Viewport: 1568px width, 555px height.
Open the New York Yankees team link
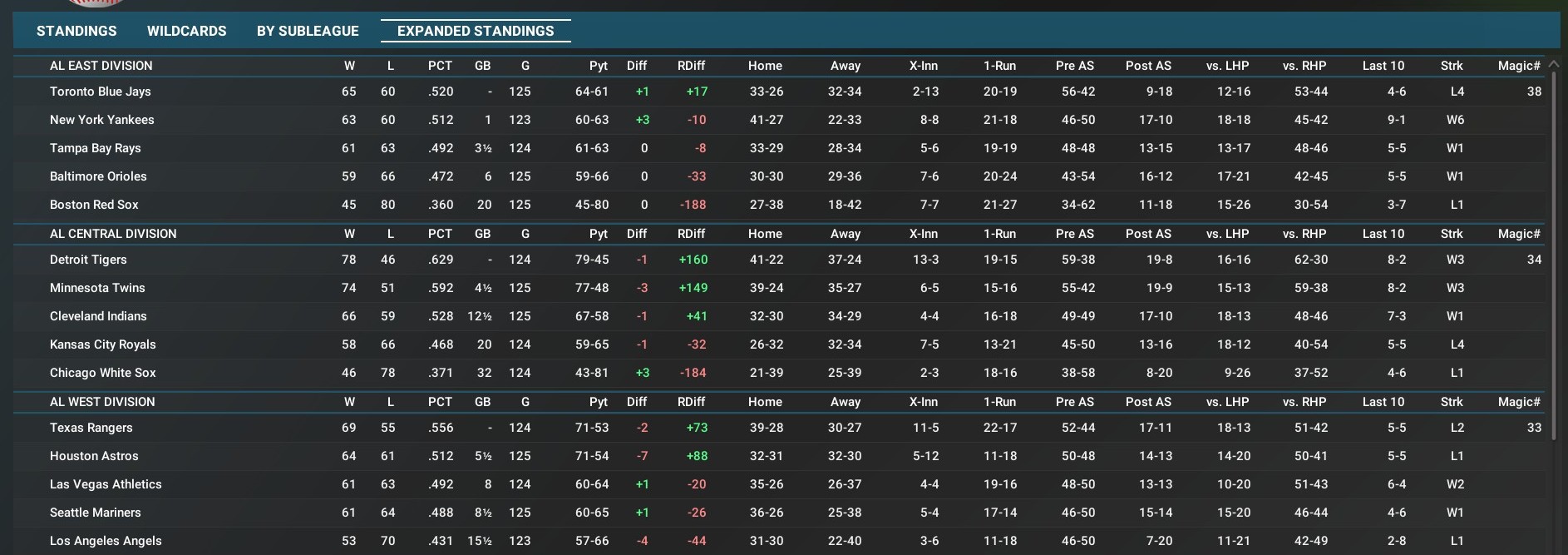coord(101,120)
